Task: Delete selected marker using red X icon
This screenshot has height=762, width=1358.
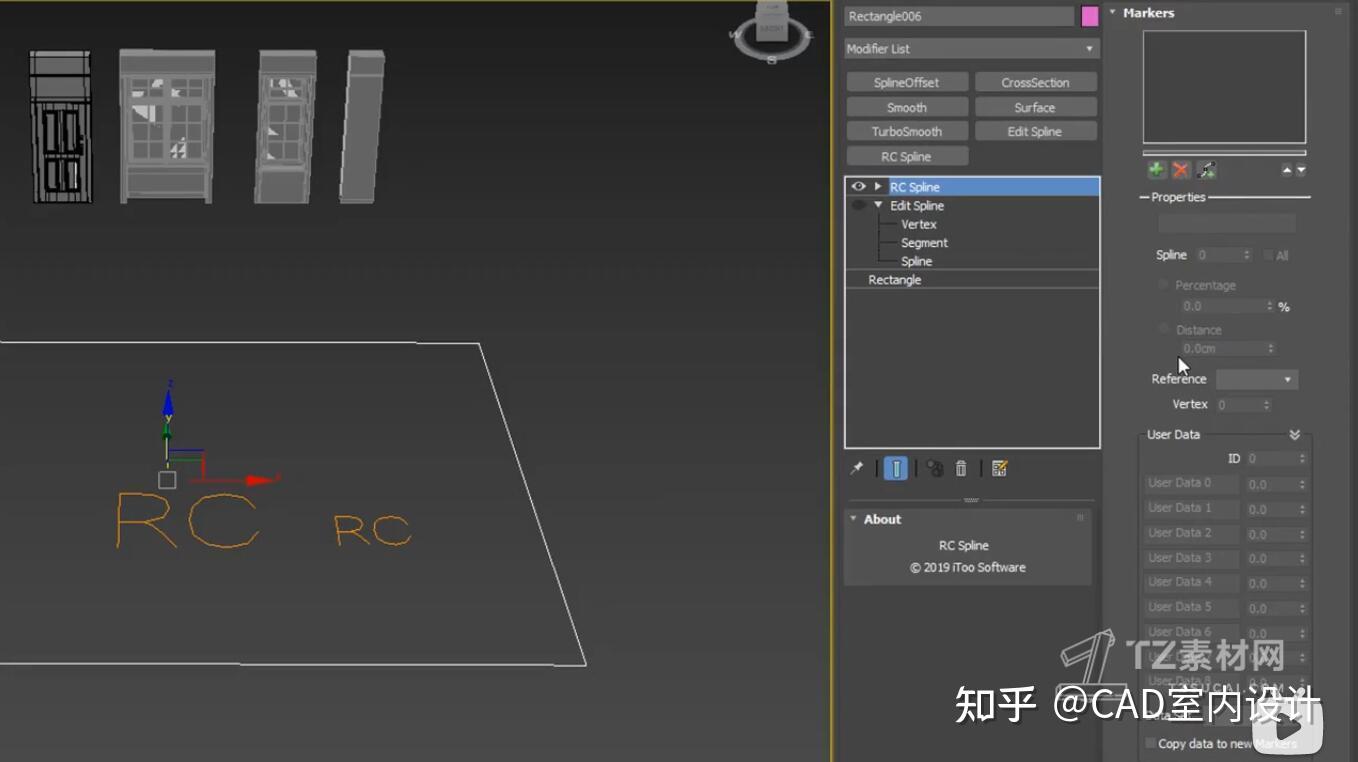Action: coord(1180,170)
